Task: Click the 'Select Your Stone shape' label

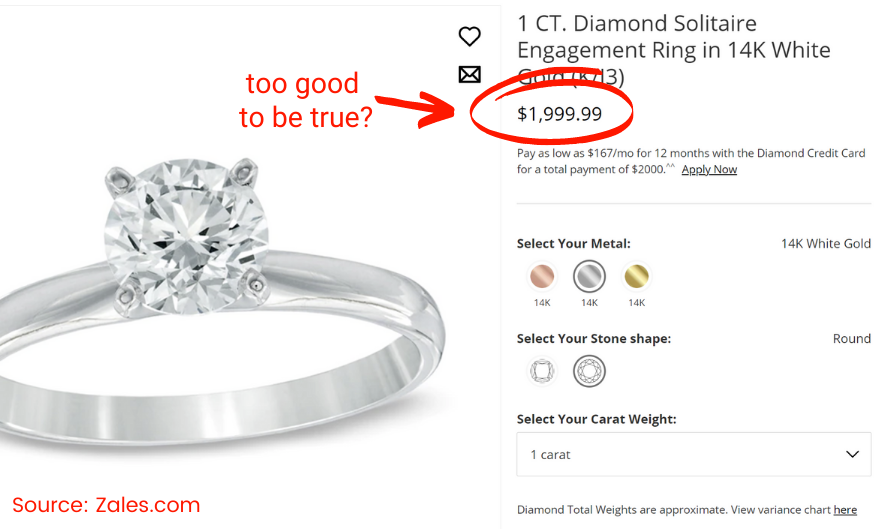Action: click(593, 339)
